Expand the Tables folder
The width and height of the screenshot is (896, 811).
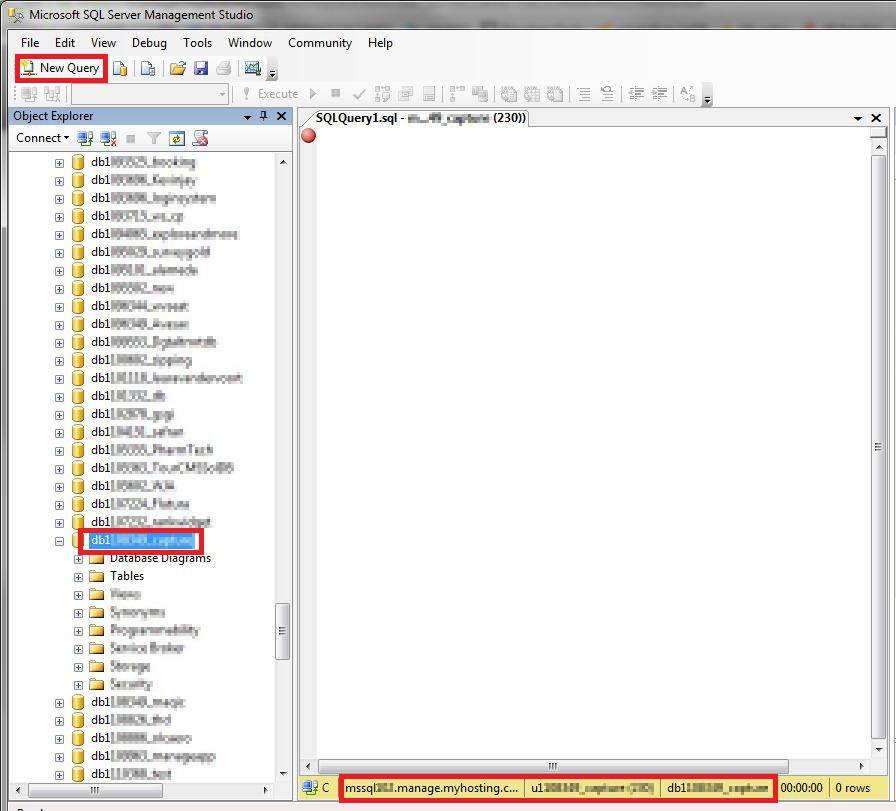coord(78,577)
